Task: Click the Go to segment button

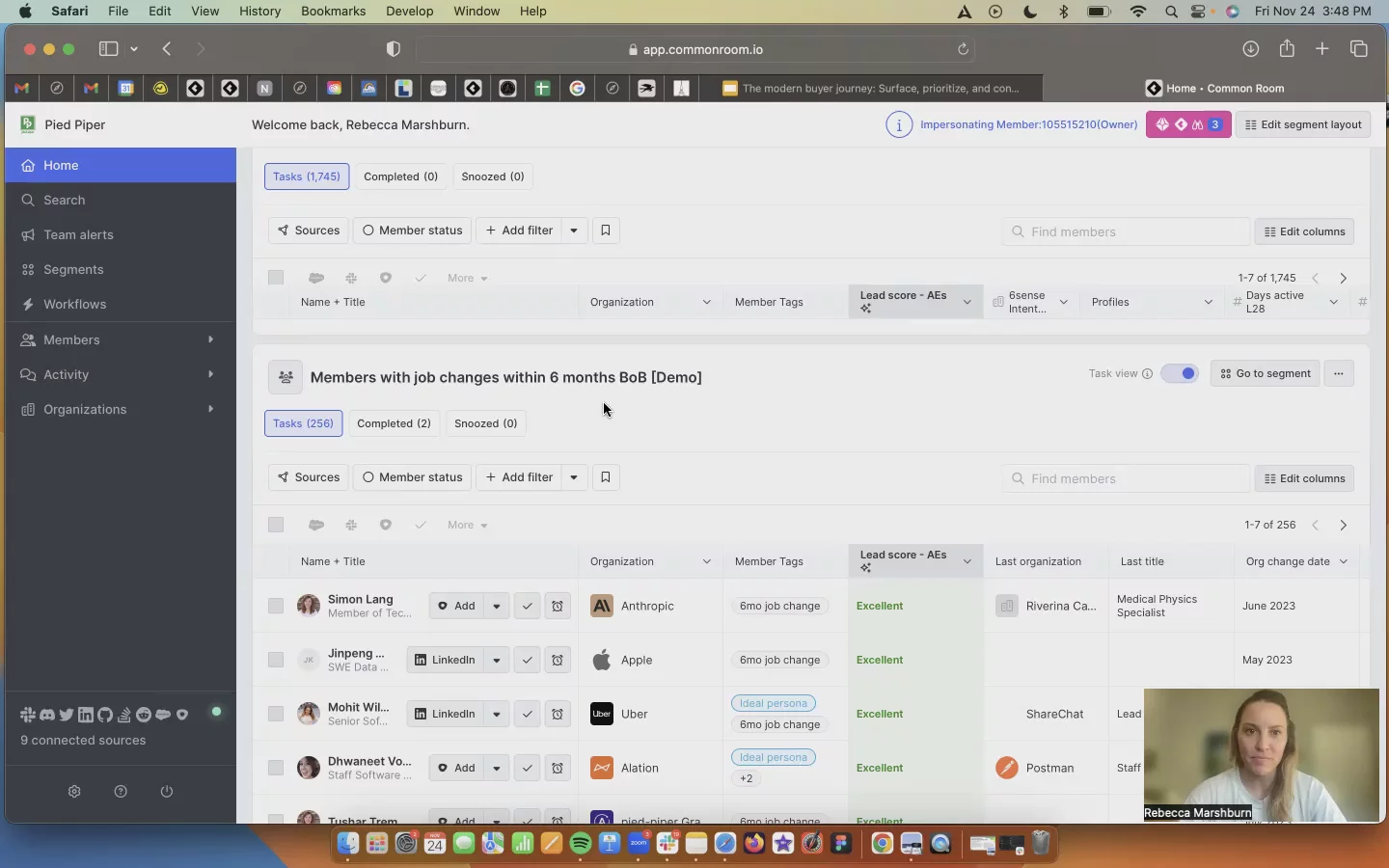Action: tap(1266, 373)
